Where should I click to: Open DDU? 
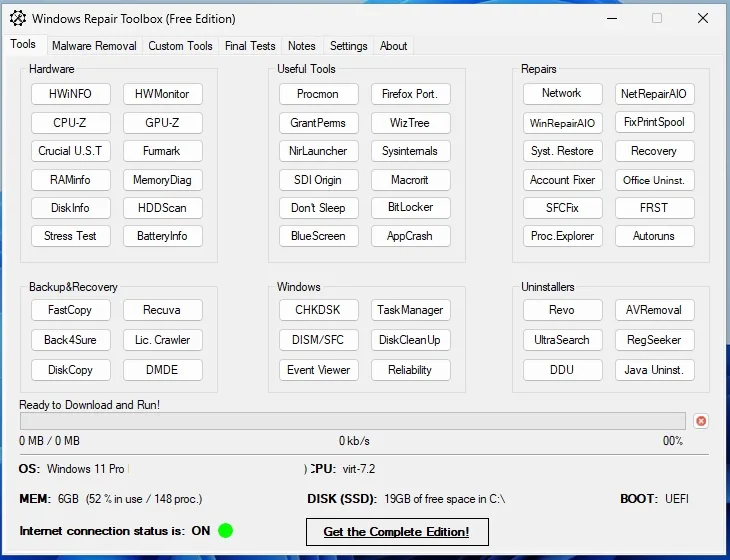tap(563, 370)
